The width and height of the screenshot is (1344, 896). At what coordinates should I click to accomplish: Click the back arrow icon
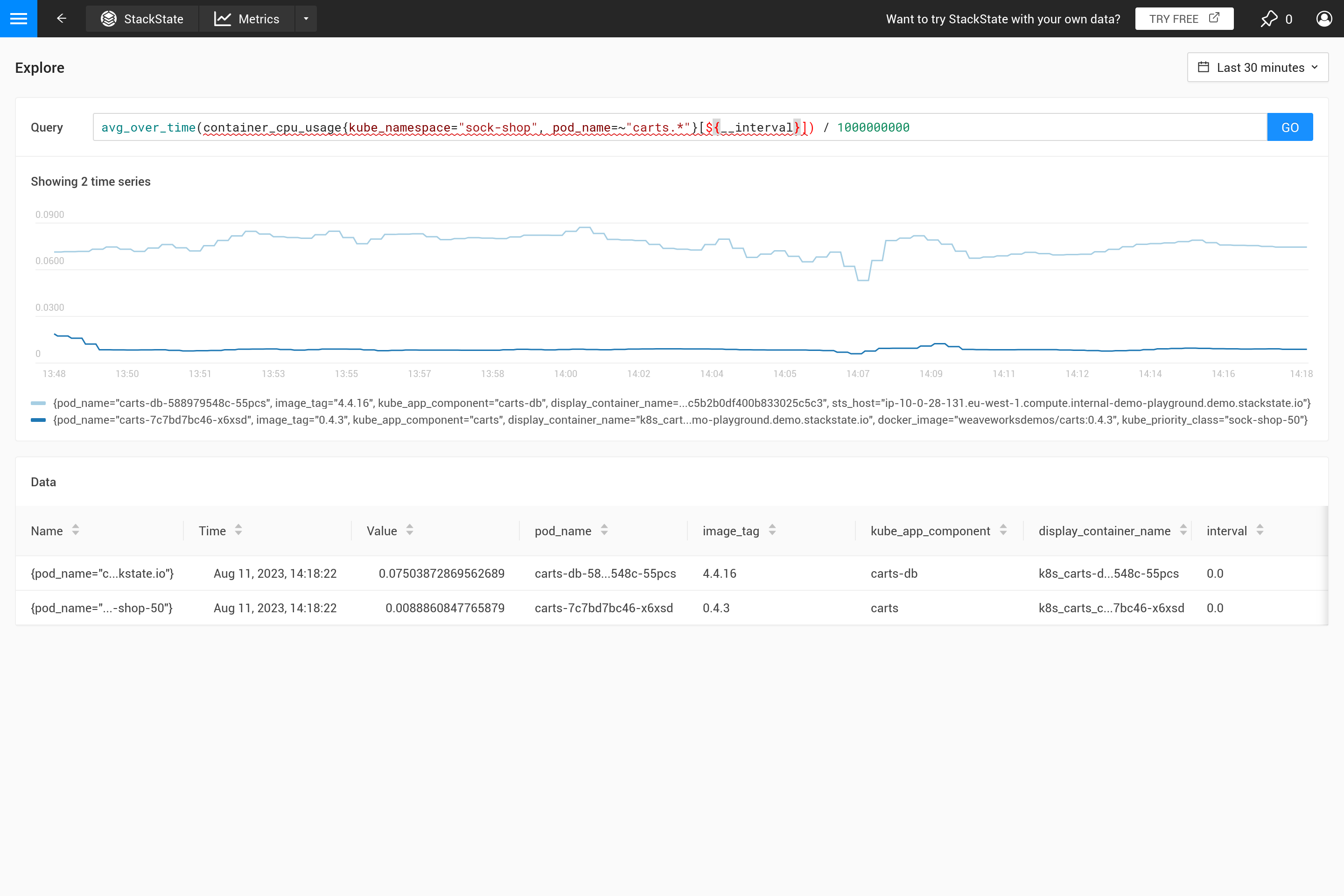click(x=62, y=18)
